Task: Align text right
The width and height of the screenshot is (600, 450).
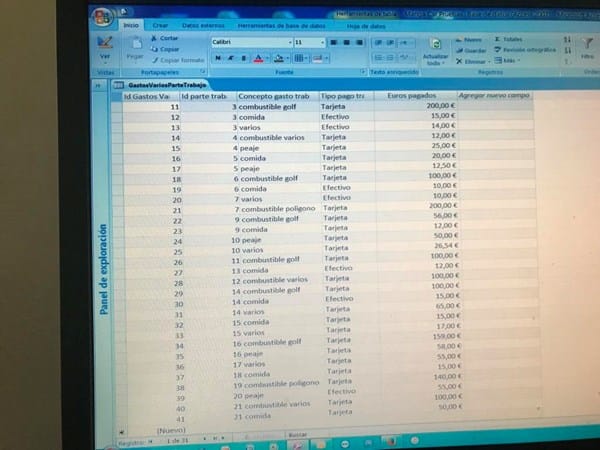Action: 359,42
